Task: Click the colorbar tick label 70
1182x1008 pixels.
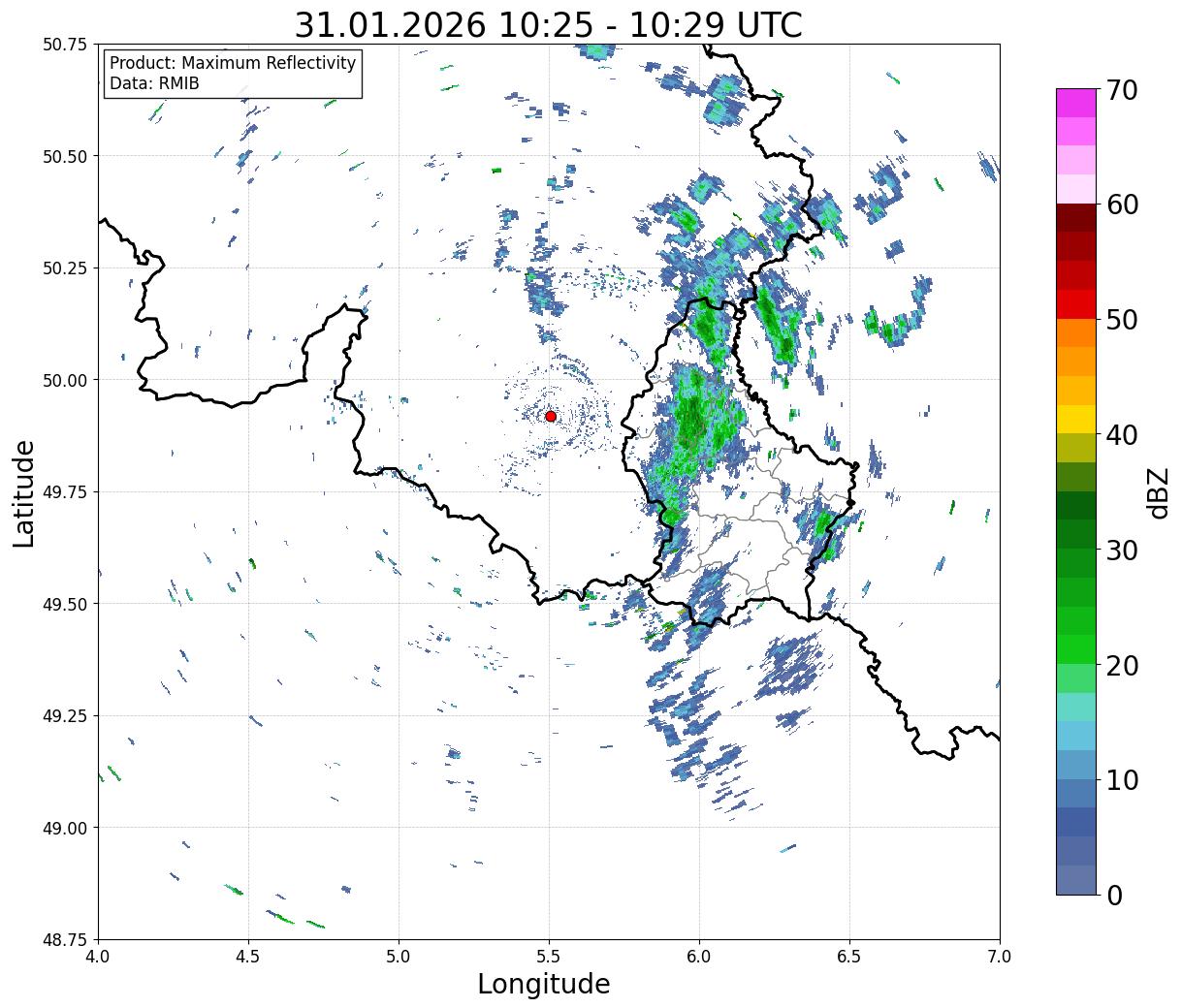Action: point(1122,90)
